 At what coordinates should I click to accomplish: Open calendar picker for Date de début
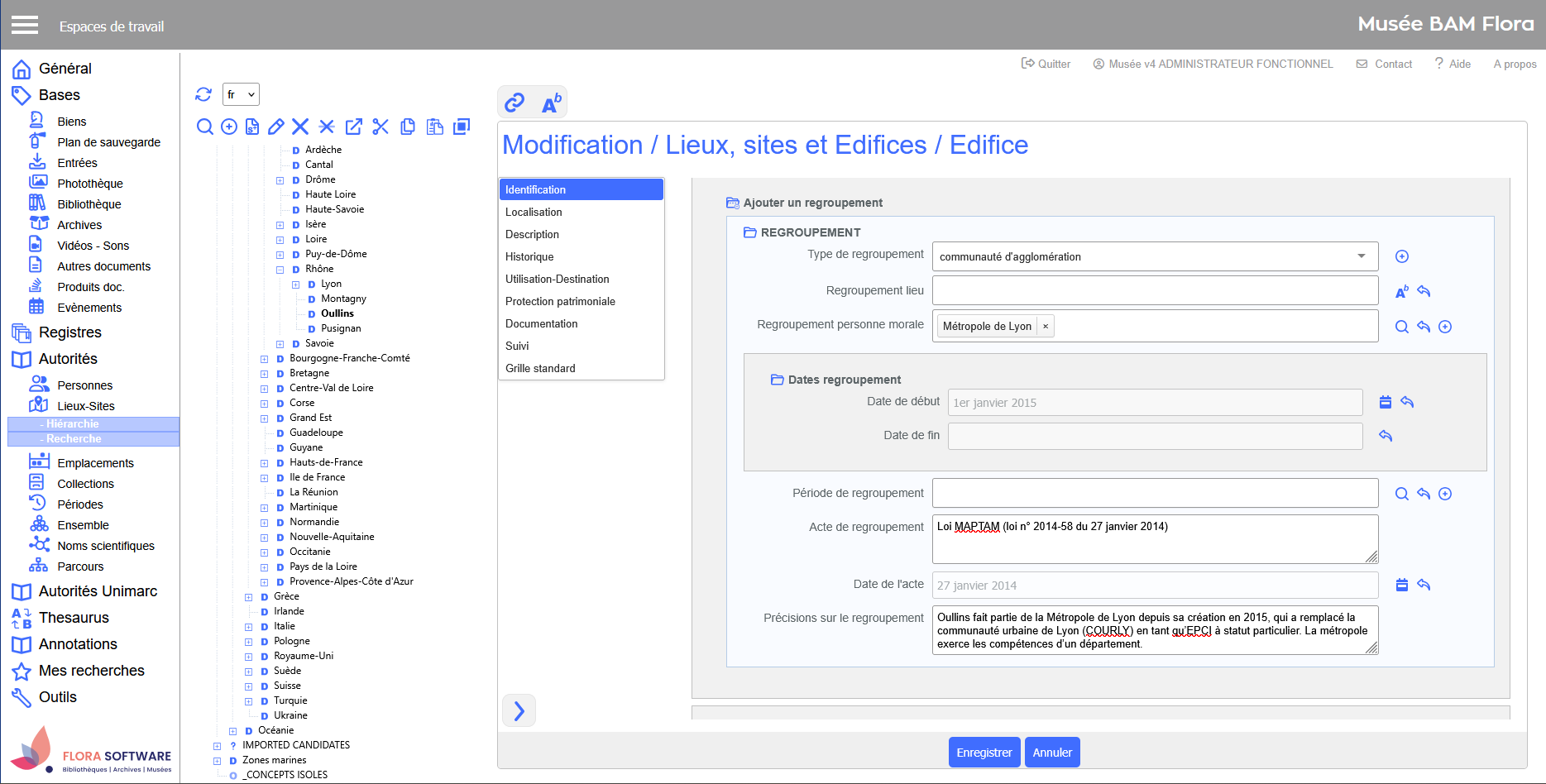coord(1386,402)
